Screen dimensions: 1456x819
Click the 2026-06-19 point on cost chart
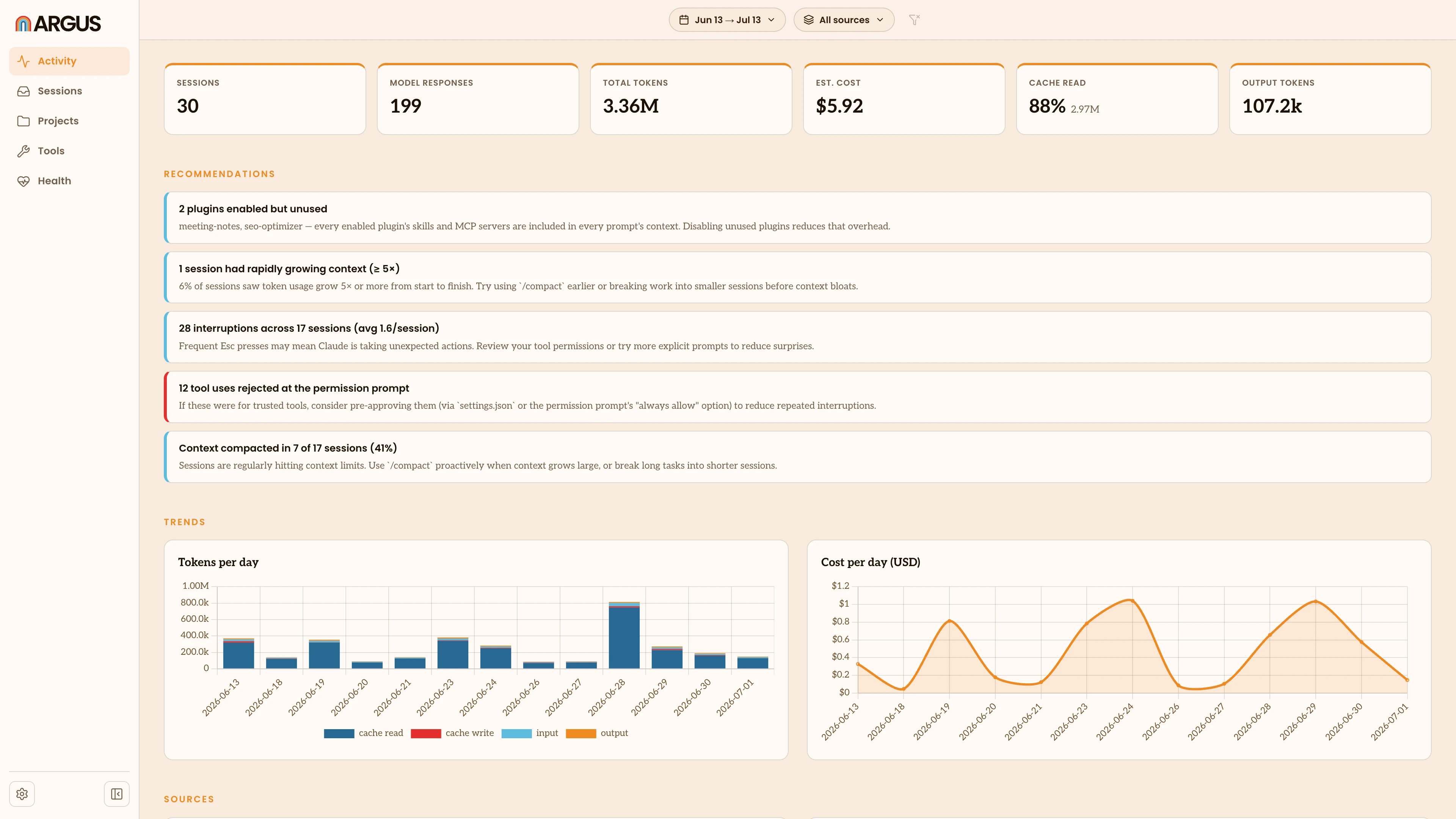(x=949, y=621)
